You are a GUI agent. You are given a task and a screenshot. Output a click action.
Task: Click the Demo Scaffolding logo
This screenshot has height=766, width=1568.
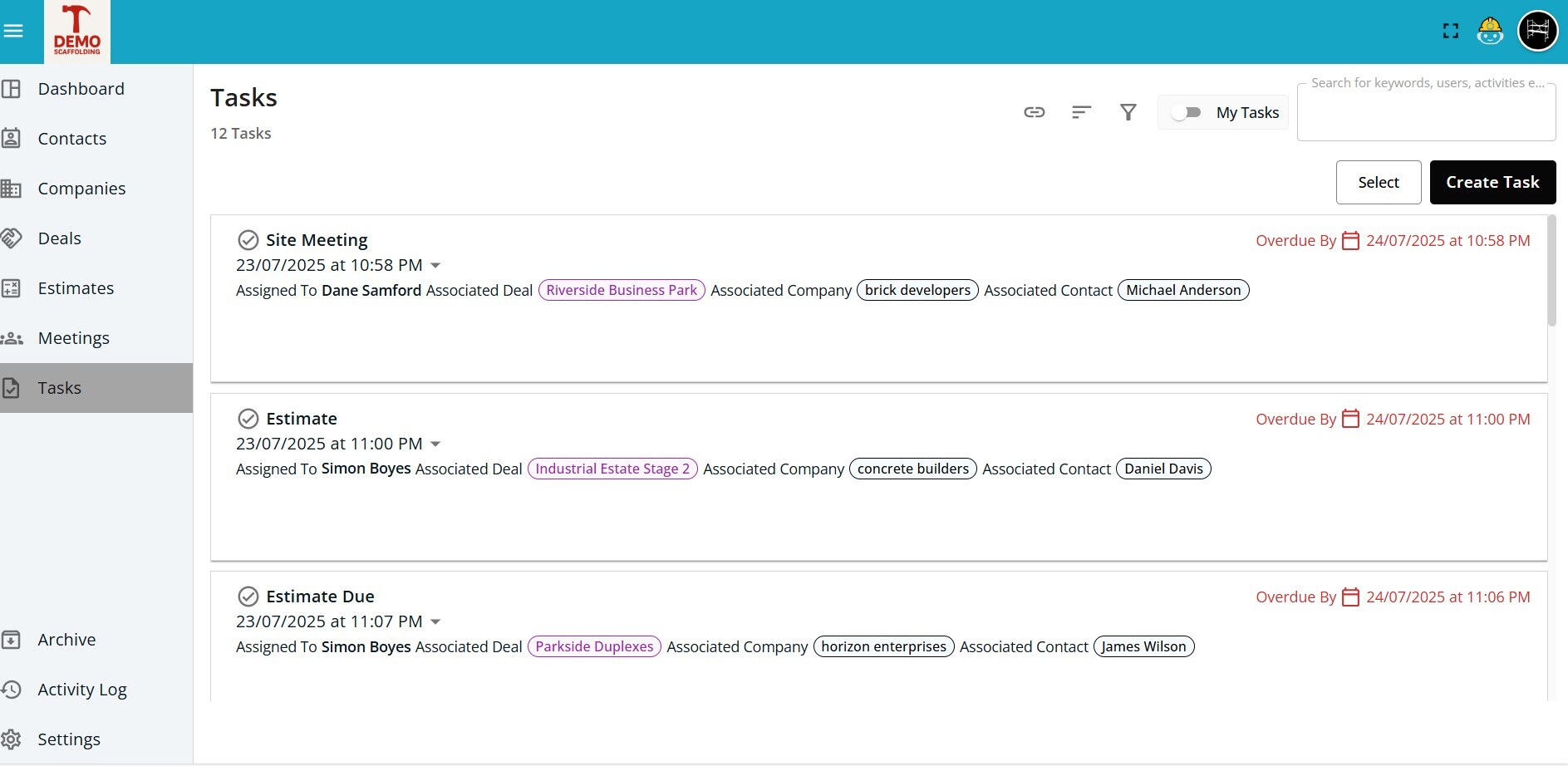click(77, 32)
